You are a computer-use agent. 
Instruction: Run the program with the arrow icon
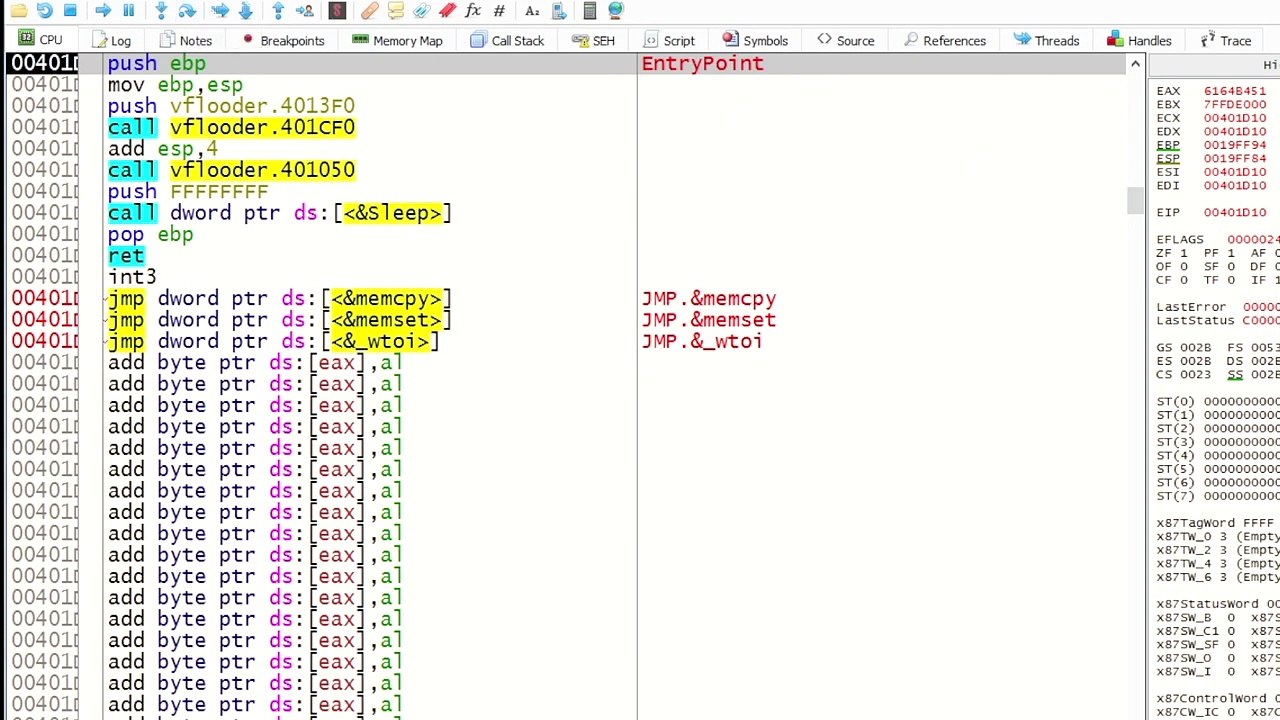[x=103, y=11]
